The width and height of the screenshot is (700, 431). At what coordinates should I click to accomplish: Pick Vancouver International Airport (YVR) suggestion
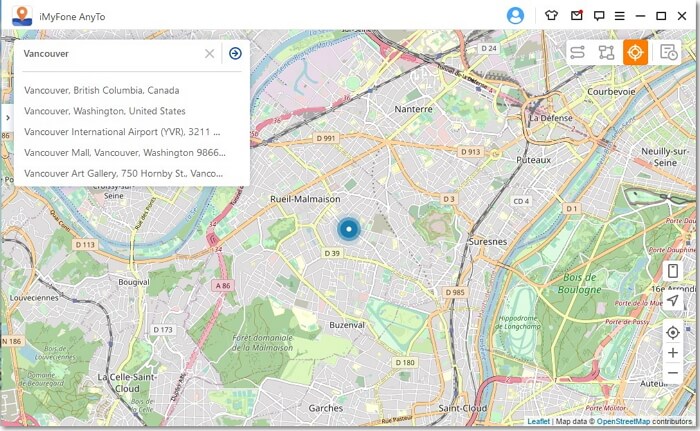click(x=122, y=131)
